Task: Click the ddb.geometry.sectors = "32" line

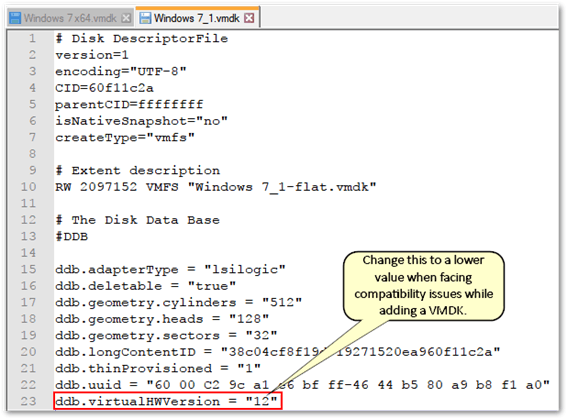Action: [x=166, y=335]
